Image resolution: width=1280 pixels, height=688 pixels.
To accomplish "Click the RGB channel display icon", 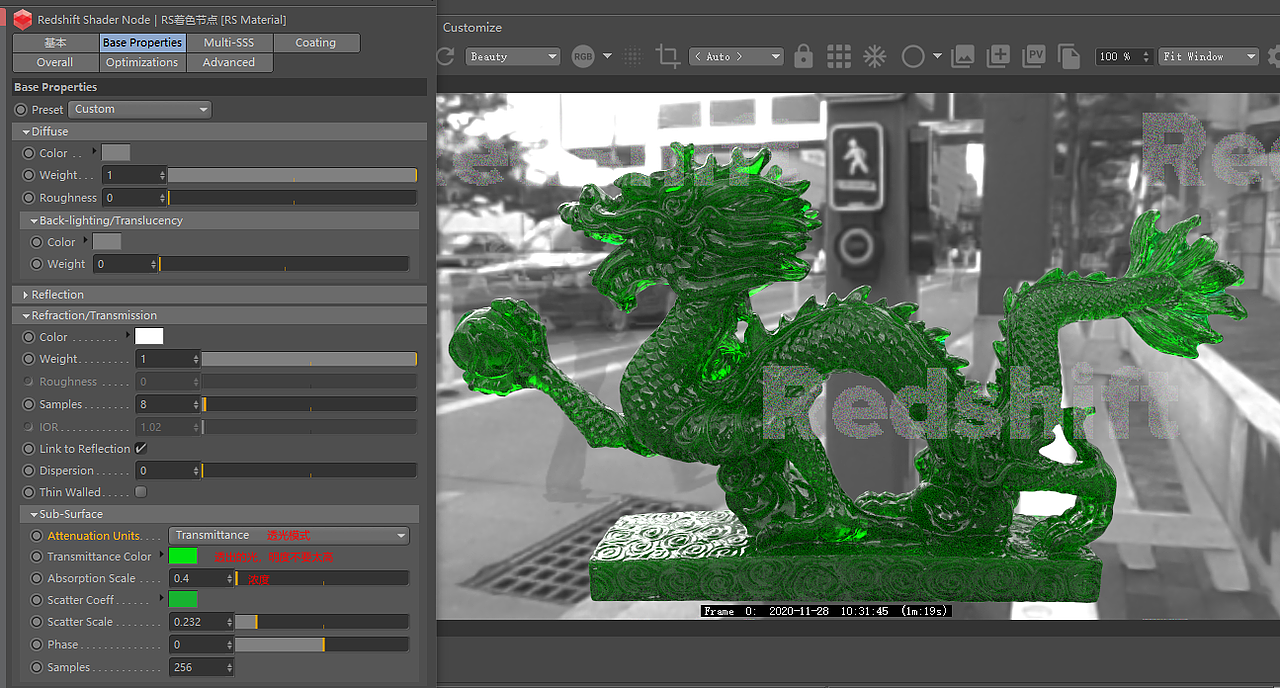I will click(583, 57).
